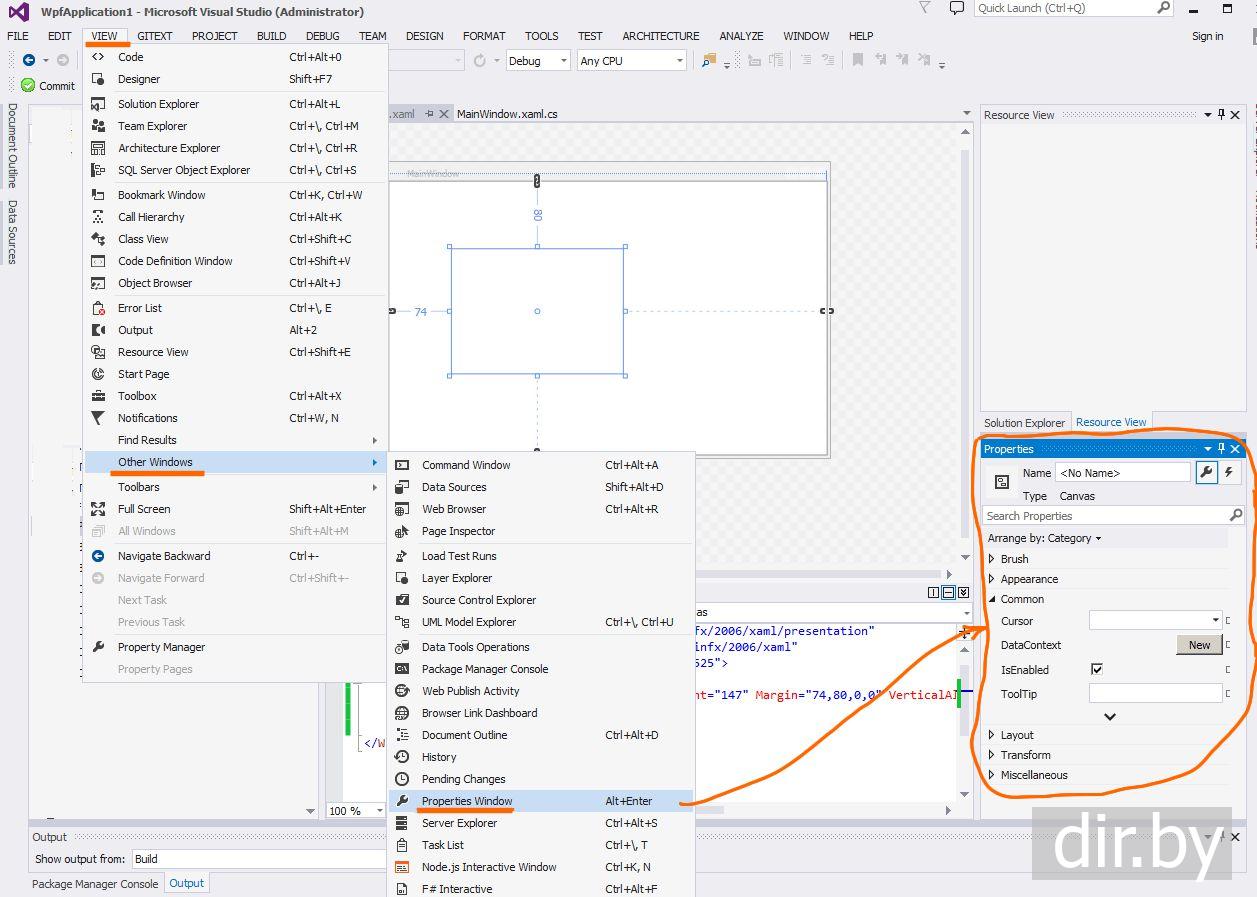Click the Sign in link
This screenshot has width=1257, height=897.
pos(1207,36)
